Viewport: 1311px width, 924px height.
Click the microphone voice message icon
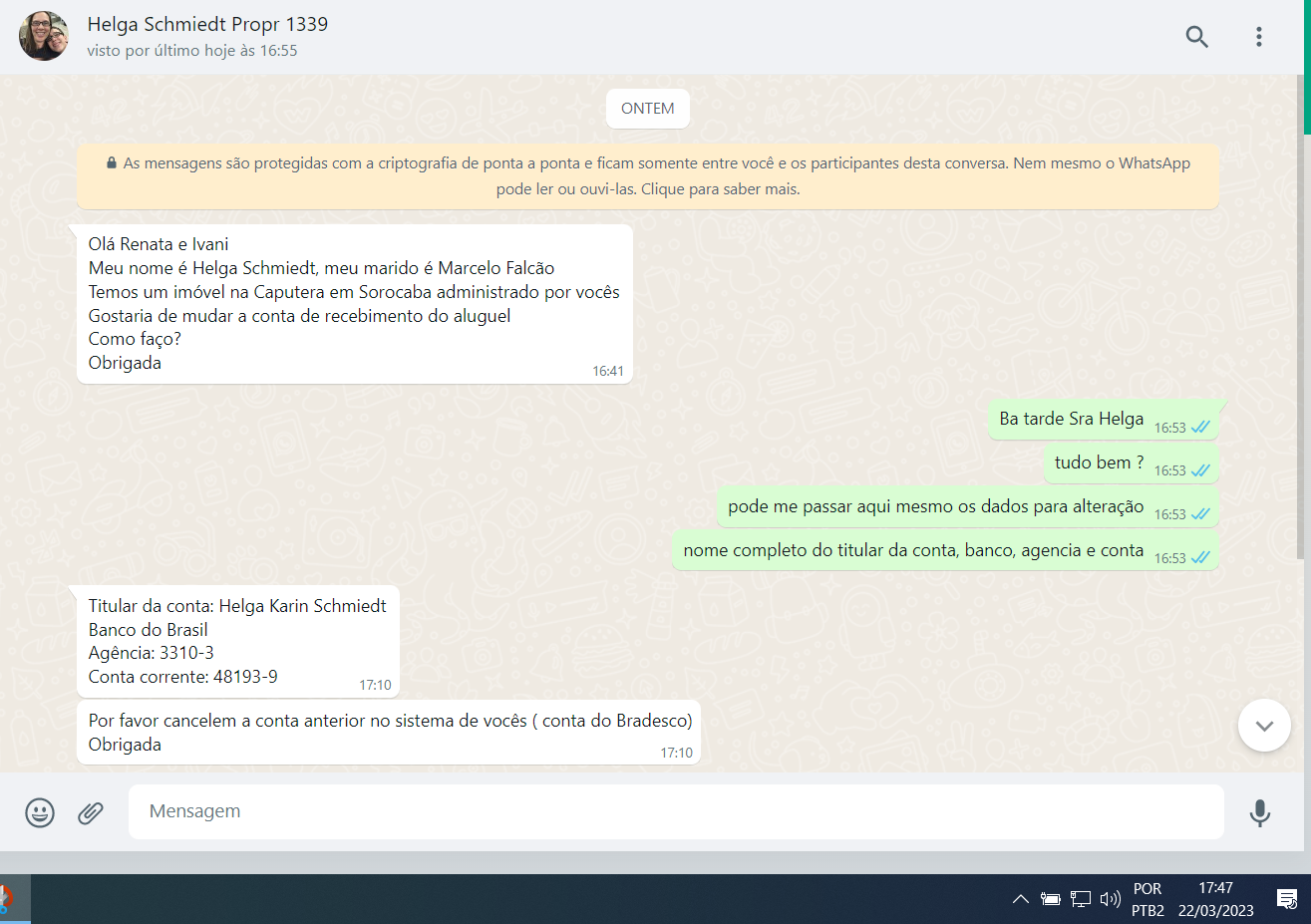tap(1259, 812)
